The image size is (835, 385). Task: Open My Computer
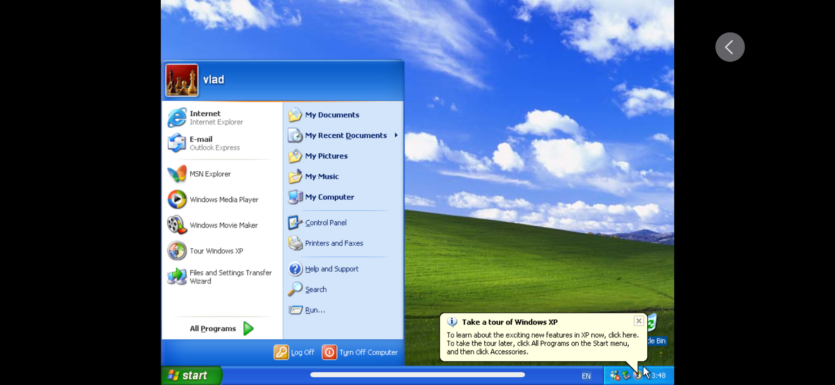coord(343,197)
